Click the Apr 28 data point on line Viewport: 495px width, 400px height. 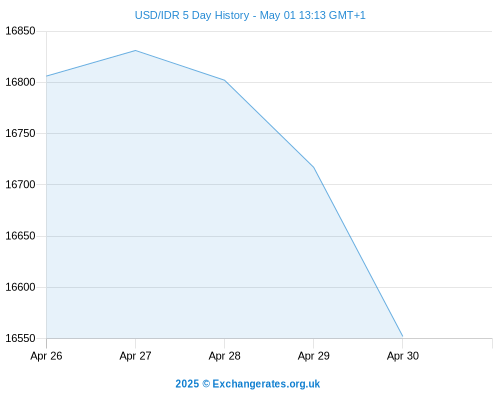click(224, 80)
